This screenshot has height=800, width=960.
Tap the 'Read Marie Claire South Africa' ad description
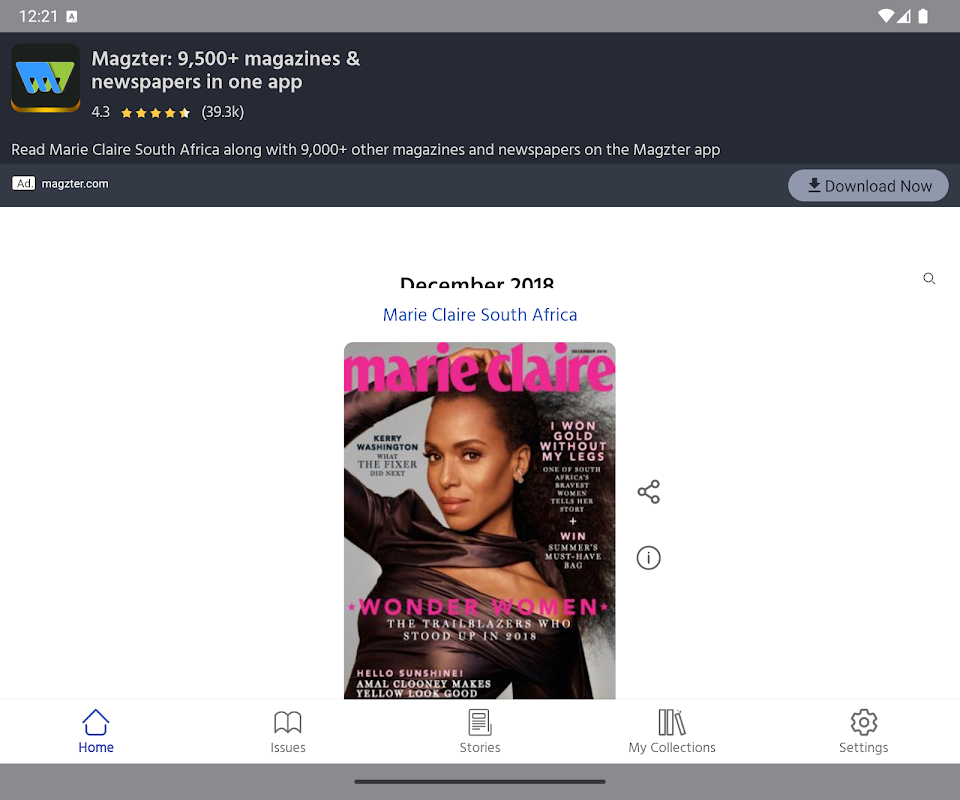click(366, 149)
